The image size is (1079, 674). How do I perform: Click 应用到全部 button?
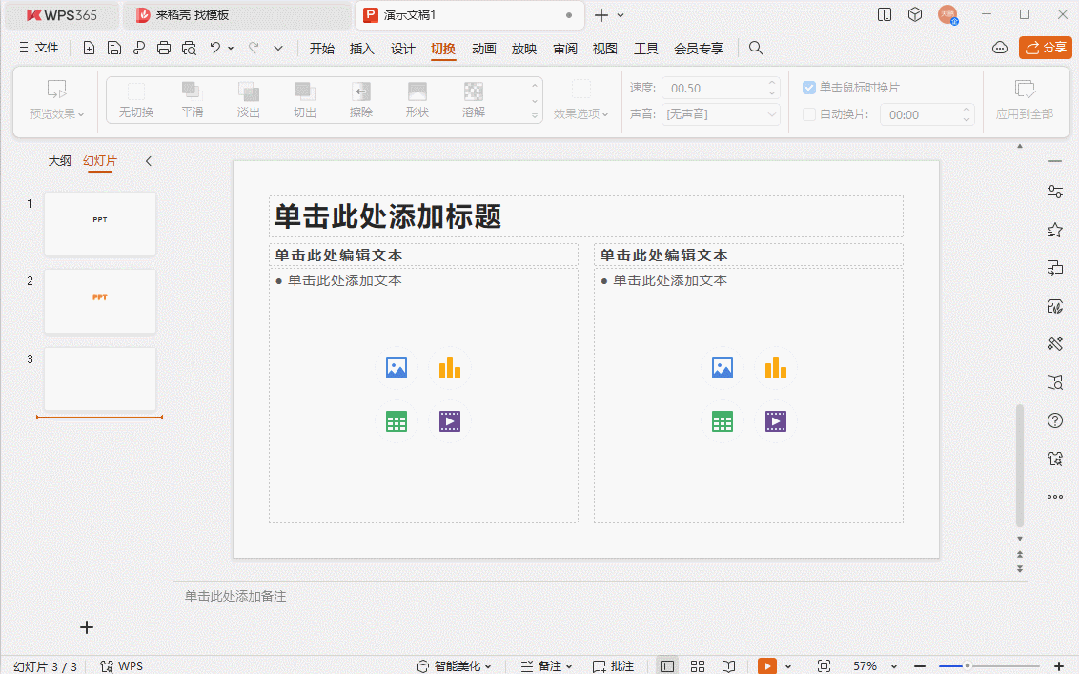1024,101
